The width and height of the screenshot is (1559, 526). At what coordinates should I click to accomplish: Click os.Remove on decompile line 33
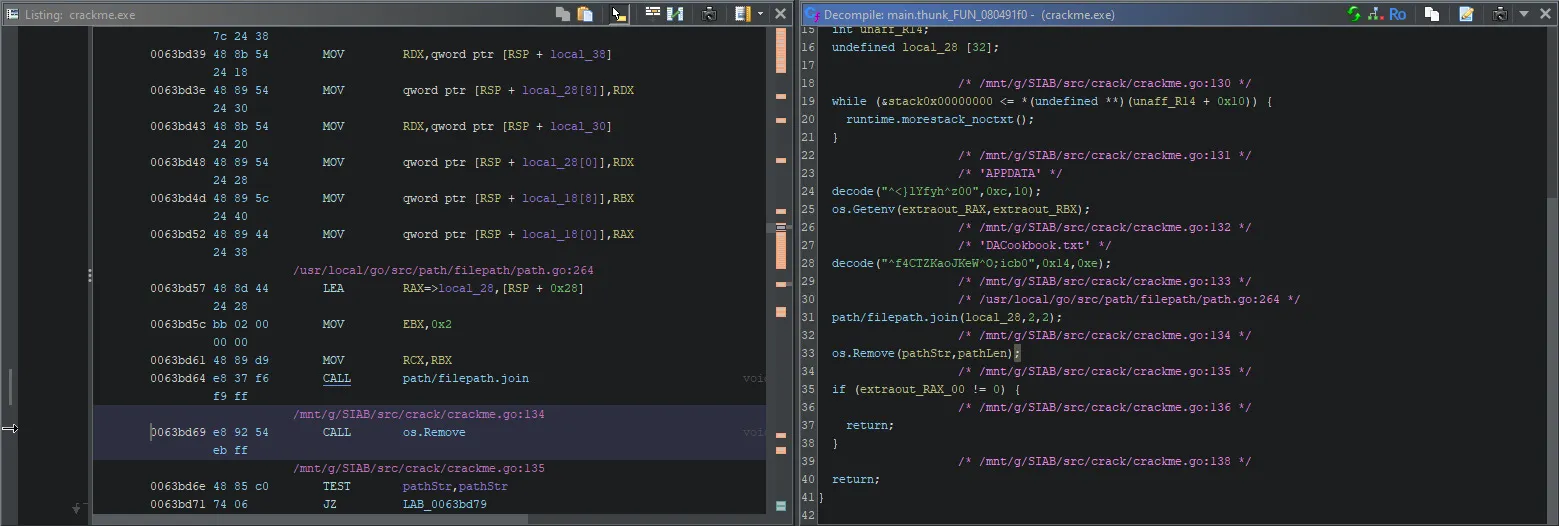point(863,353)
